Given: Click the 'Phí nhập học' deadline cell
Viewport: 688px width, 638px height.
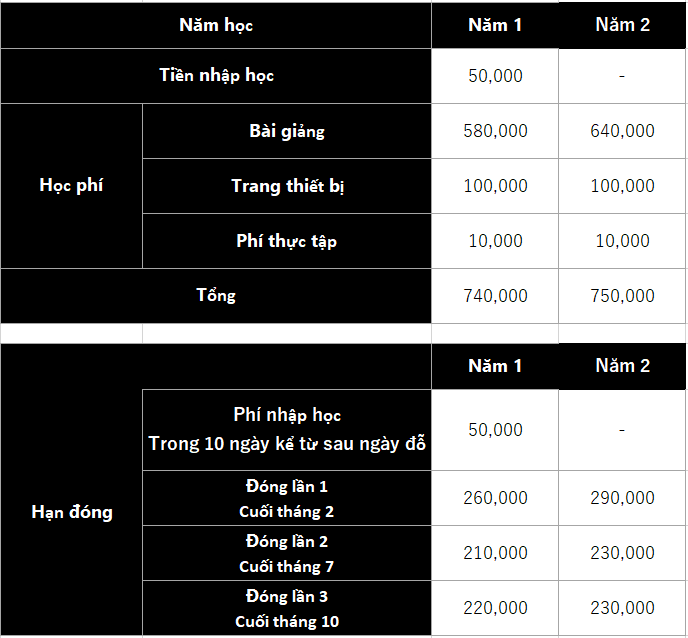Looking at the screenshot, I should tap(287, 430).
